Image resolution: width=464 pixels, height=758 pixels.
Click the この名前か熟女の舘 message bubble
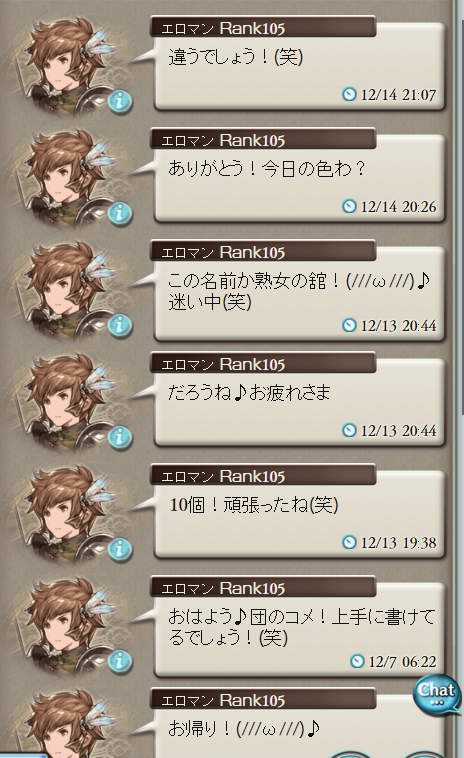click(299, 297)
